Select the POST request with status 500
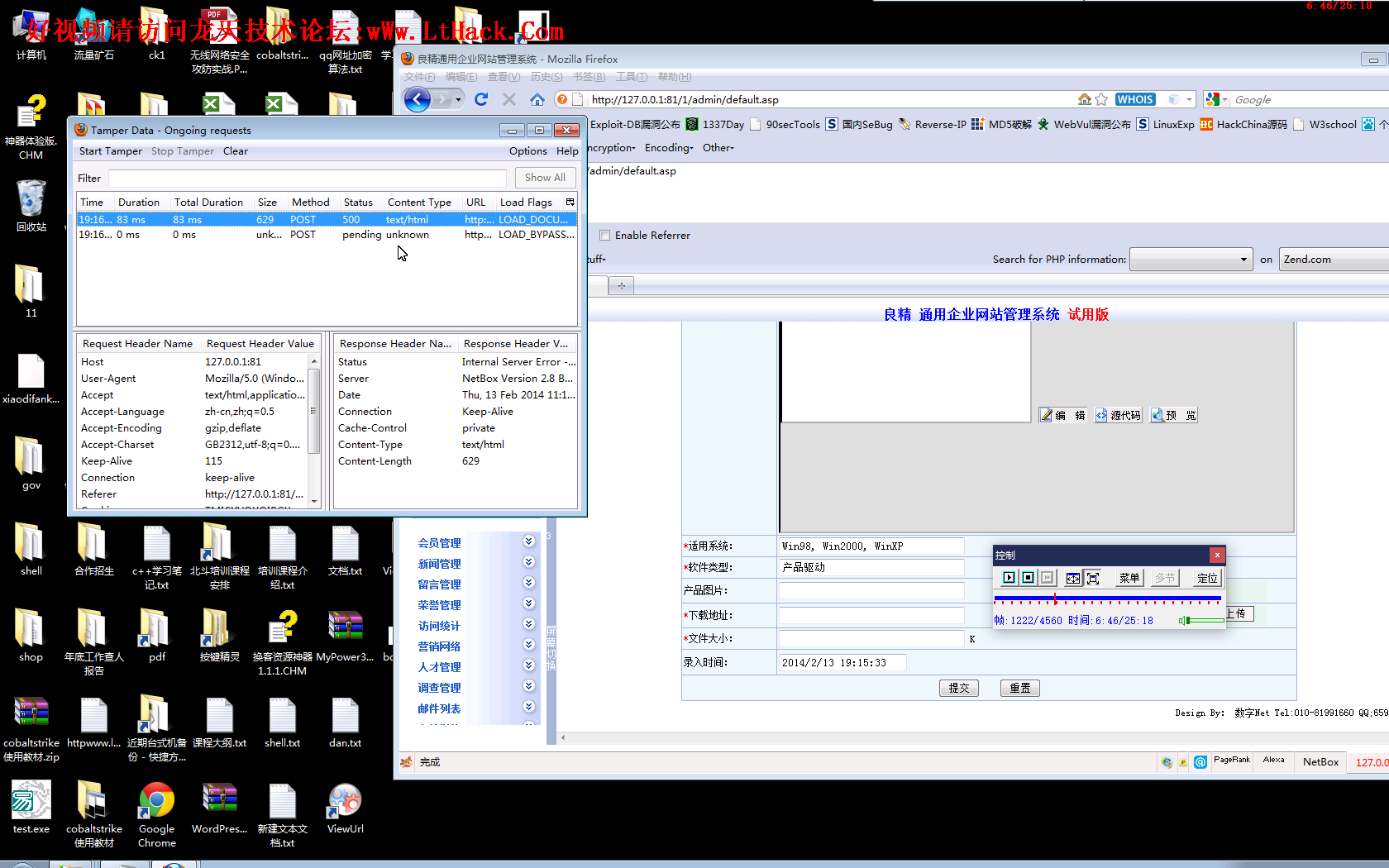 [x=327, y=219]
